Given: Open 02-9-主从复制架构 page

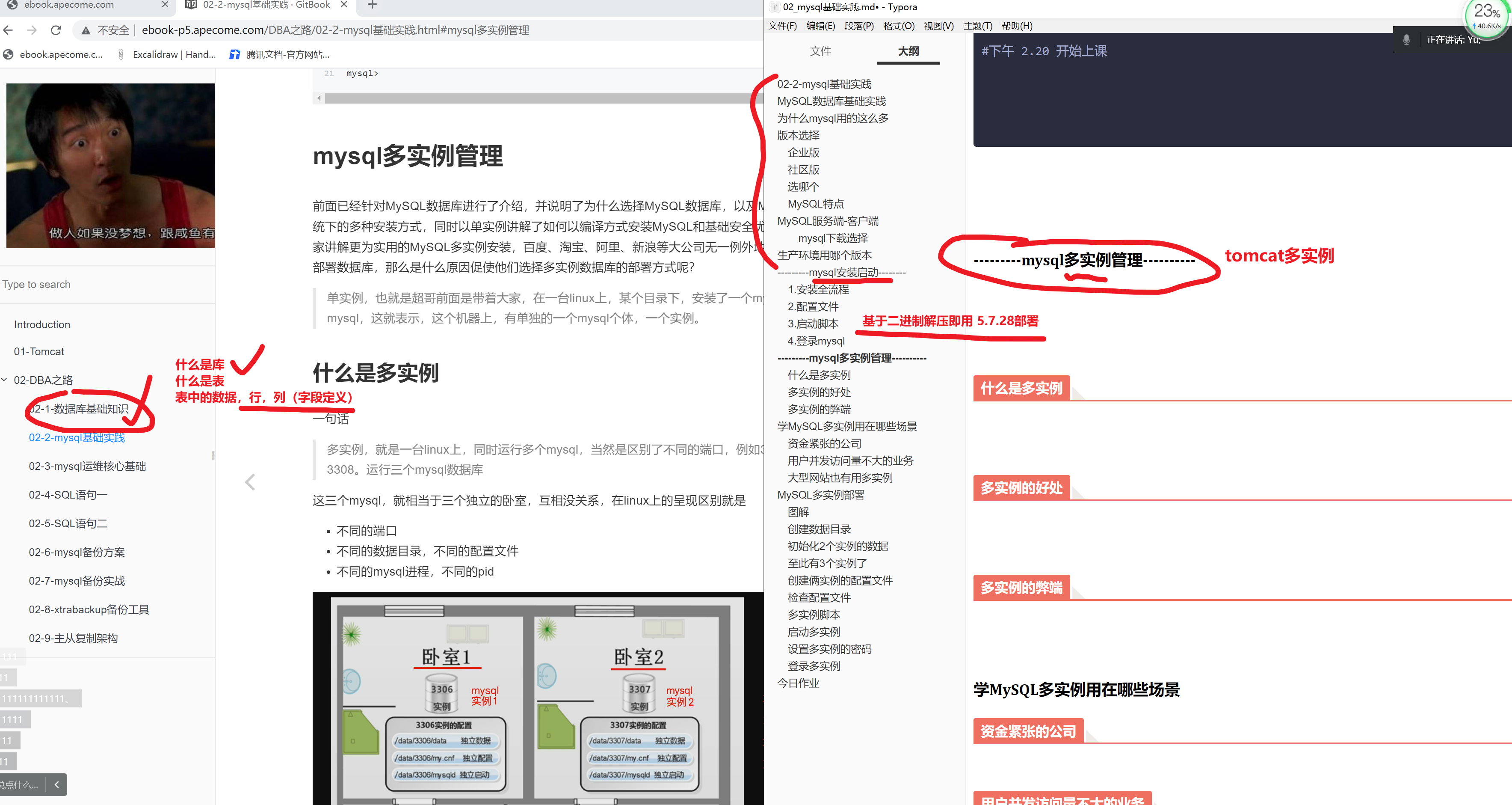Looking at the screenshot, I should click(x=74, y=639).
